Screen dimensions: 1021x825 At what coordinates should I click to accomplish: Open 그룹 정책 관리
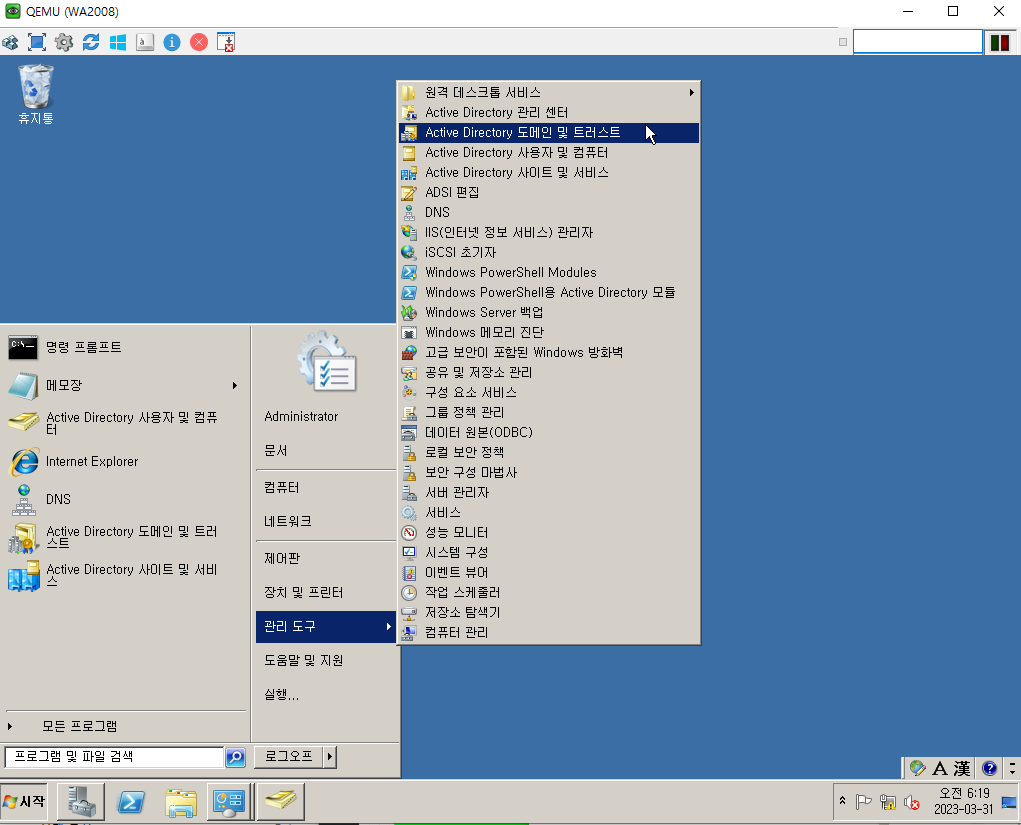coord(549,412)
